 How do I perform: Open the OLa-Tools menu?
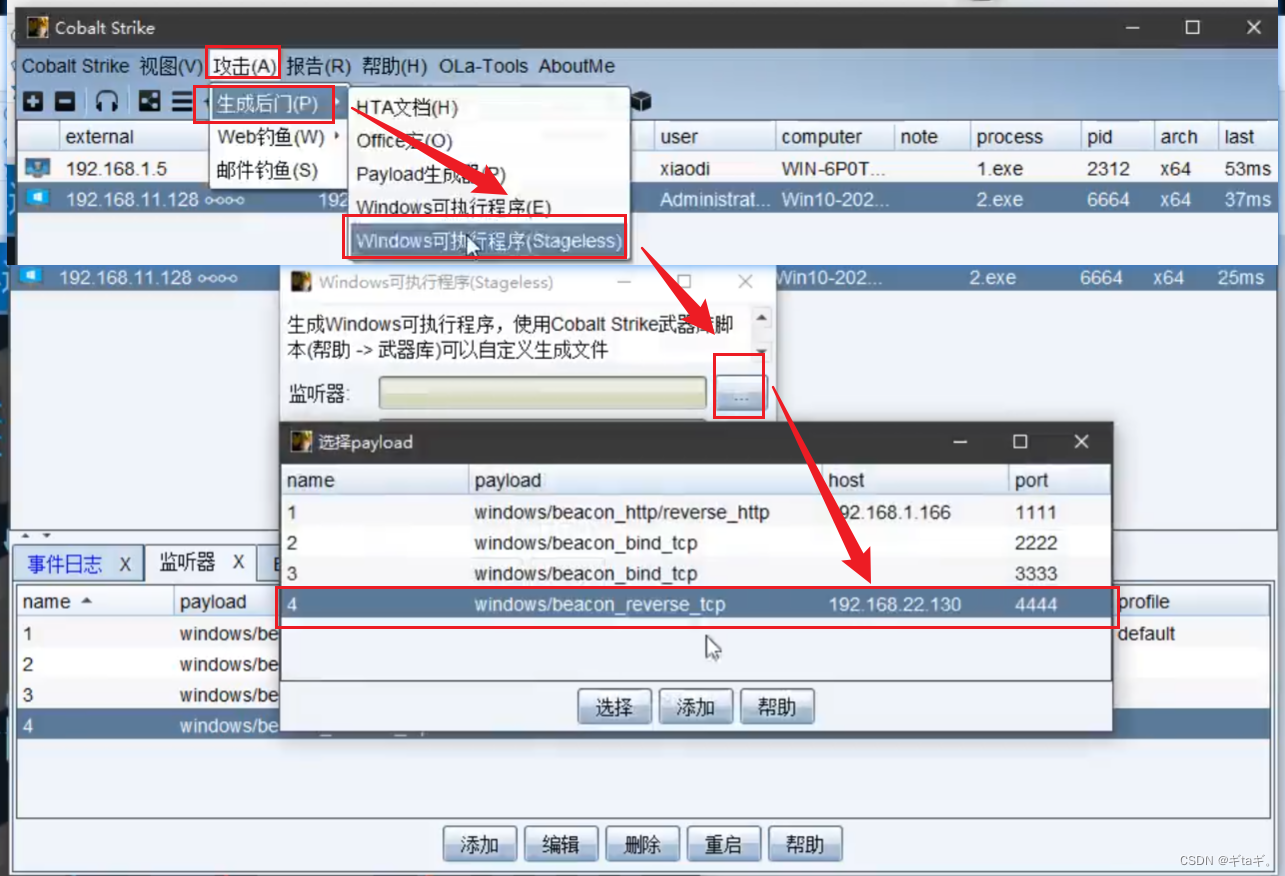click(483, 66)
